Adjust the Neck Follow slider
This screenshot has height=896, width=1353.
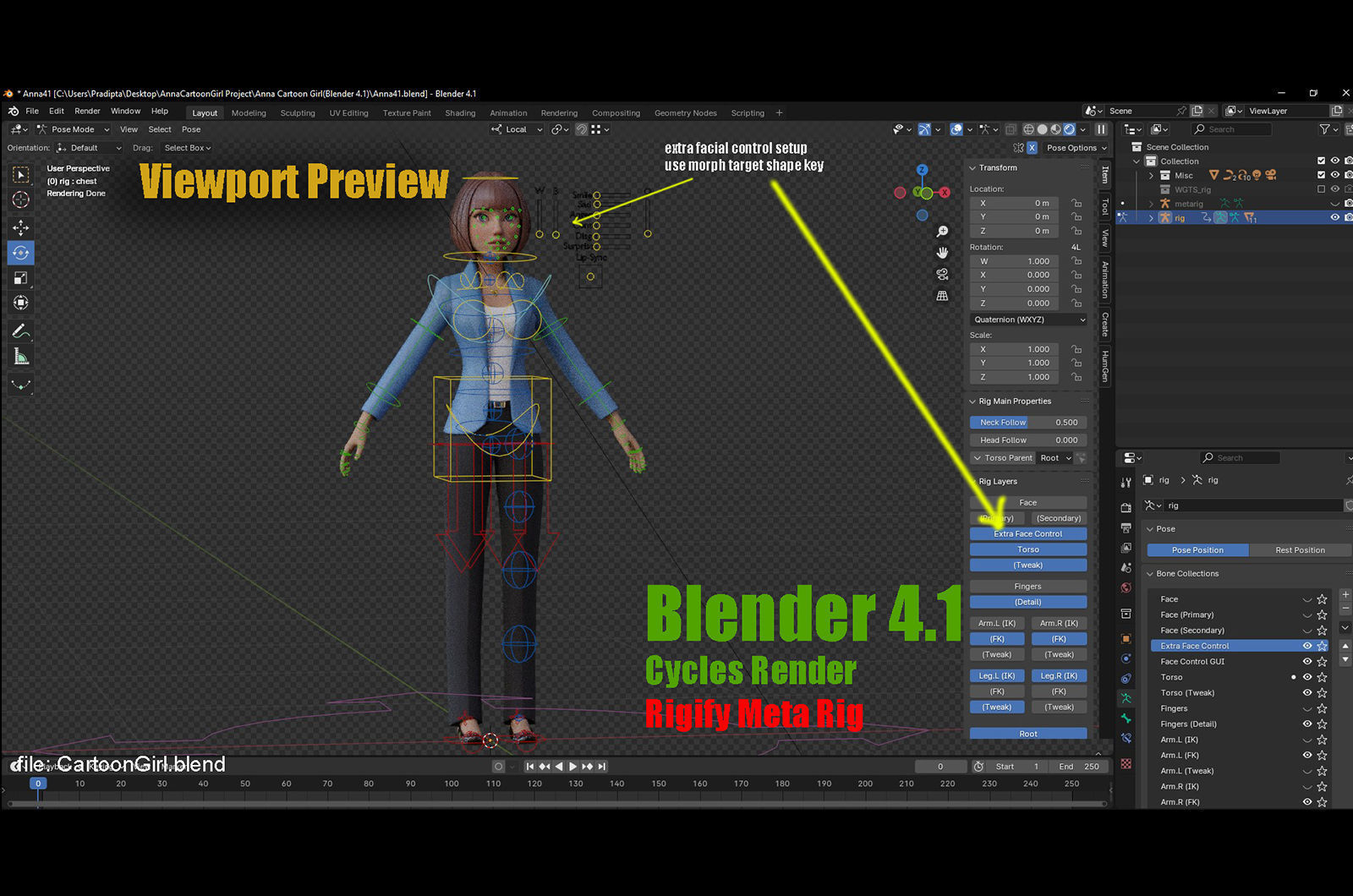(x=1028, y=422)
